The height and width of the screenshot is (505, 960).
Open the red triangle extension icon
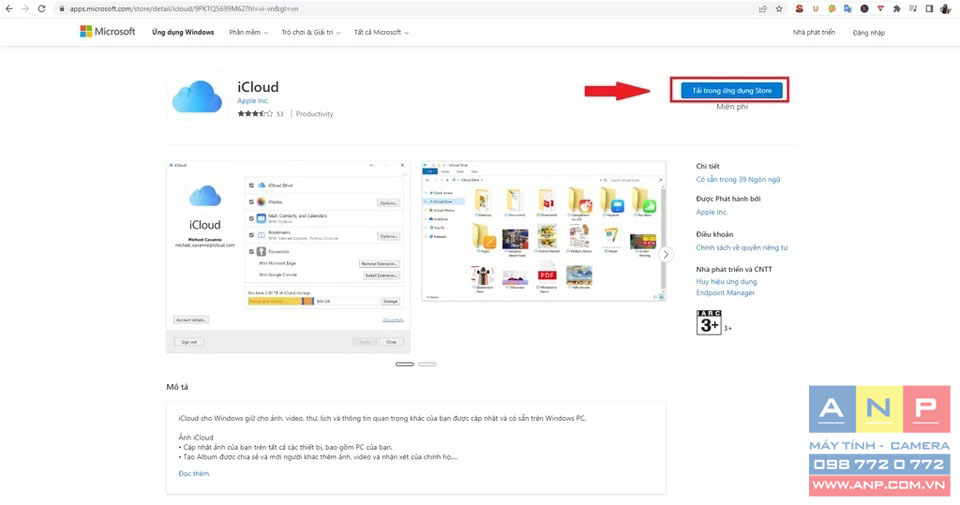[880, 9]
